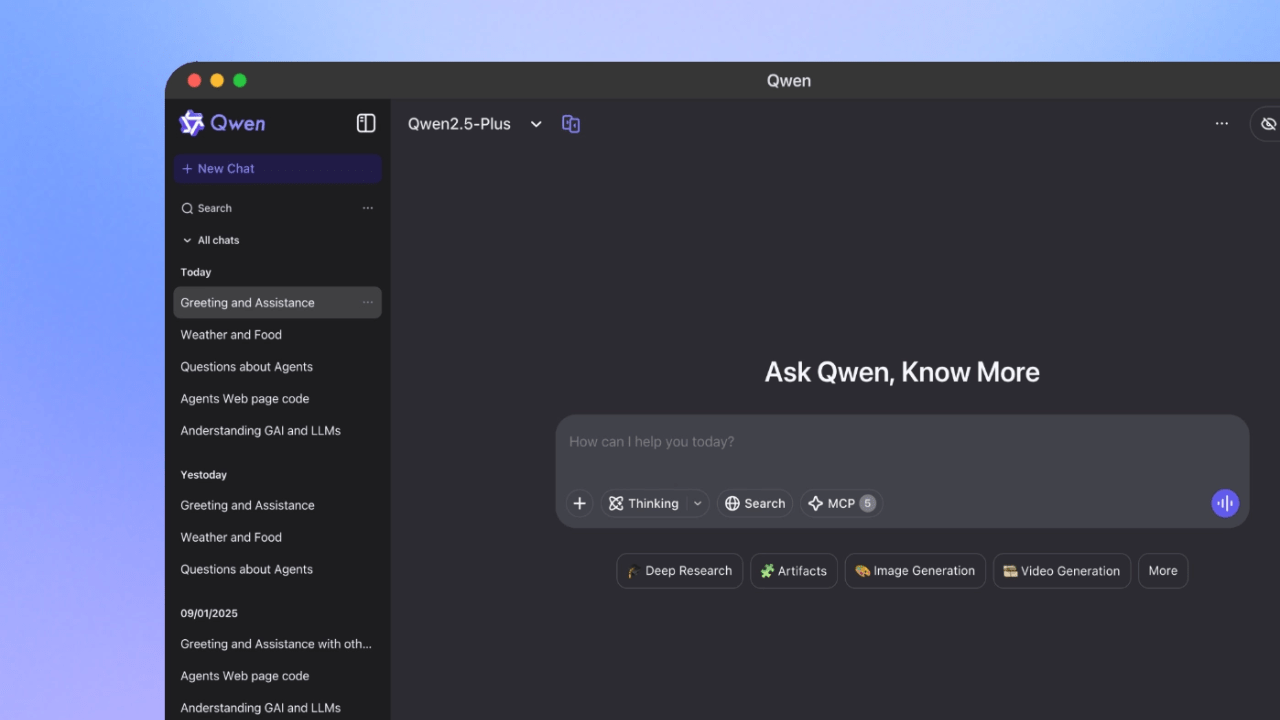Open the header's three-dot options menu

click(x=1222, y=124)
